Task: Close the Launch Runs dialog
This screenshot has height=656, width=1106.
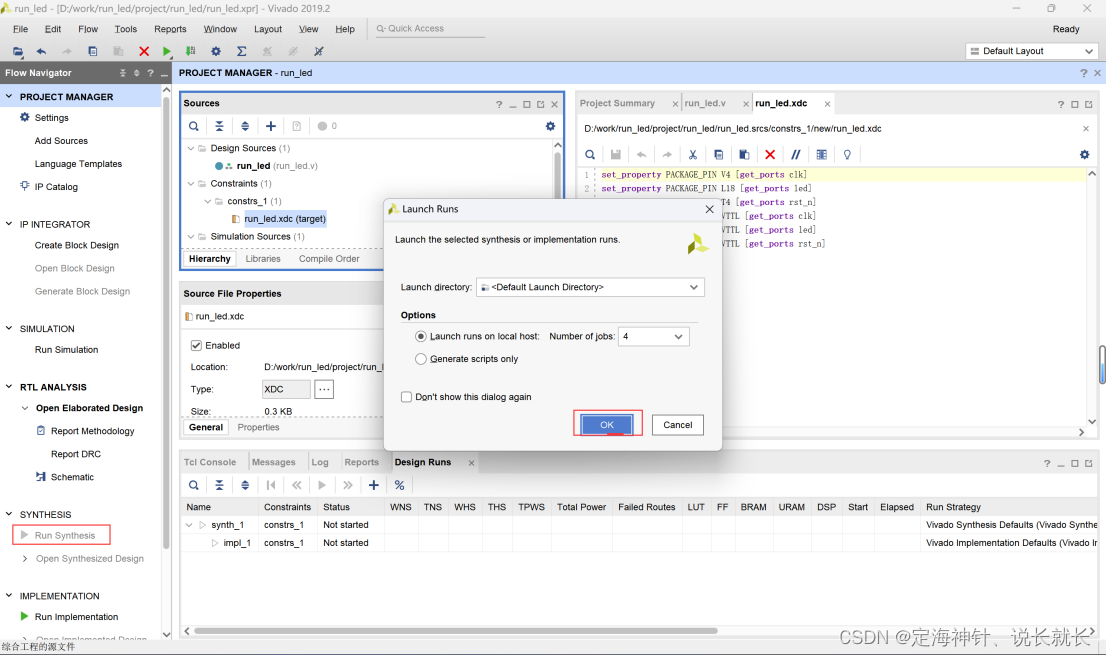Action: tap(710, 209)
